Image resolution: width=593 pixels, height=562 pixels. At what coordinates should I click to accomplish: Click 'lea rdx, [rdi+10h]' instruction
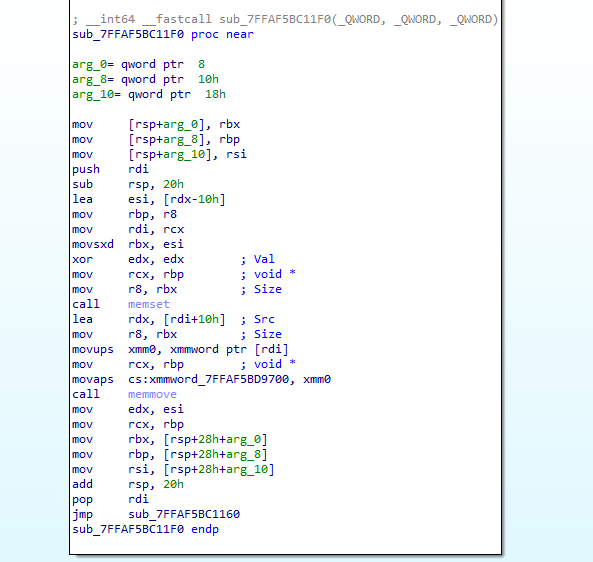tap(149, 319)
